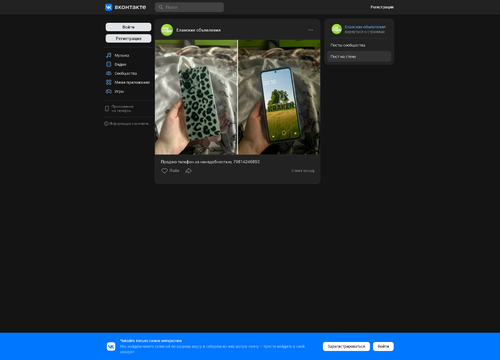500x360 pixels.
Task: Click the community avatar in the right panel
Action: [x=337, y=29]
